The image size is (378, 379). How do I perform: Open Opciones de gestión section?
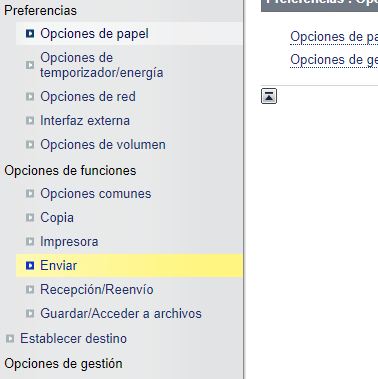[x=63, y=364]
